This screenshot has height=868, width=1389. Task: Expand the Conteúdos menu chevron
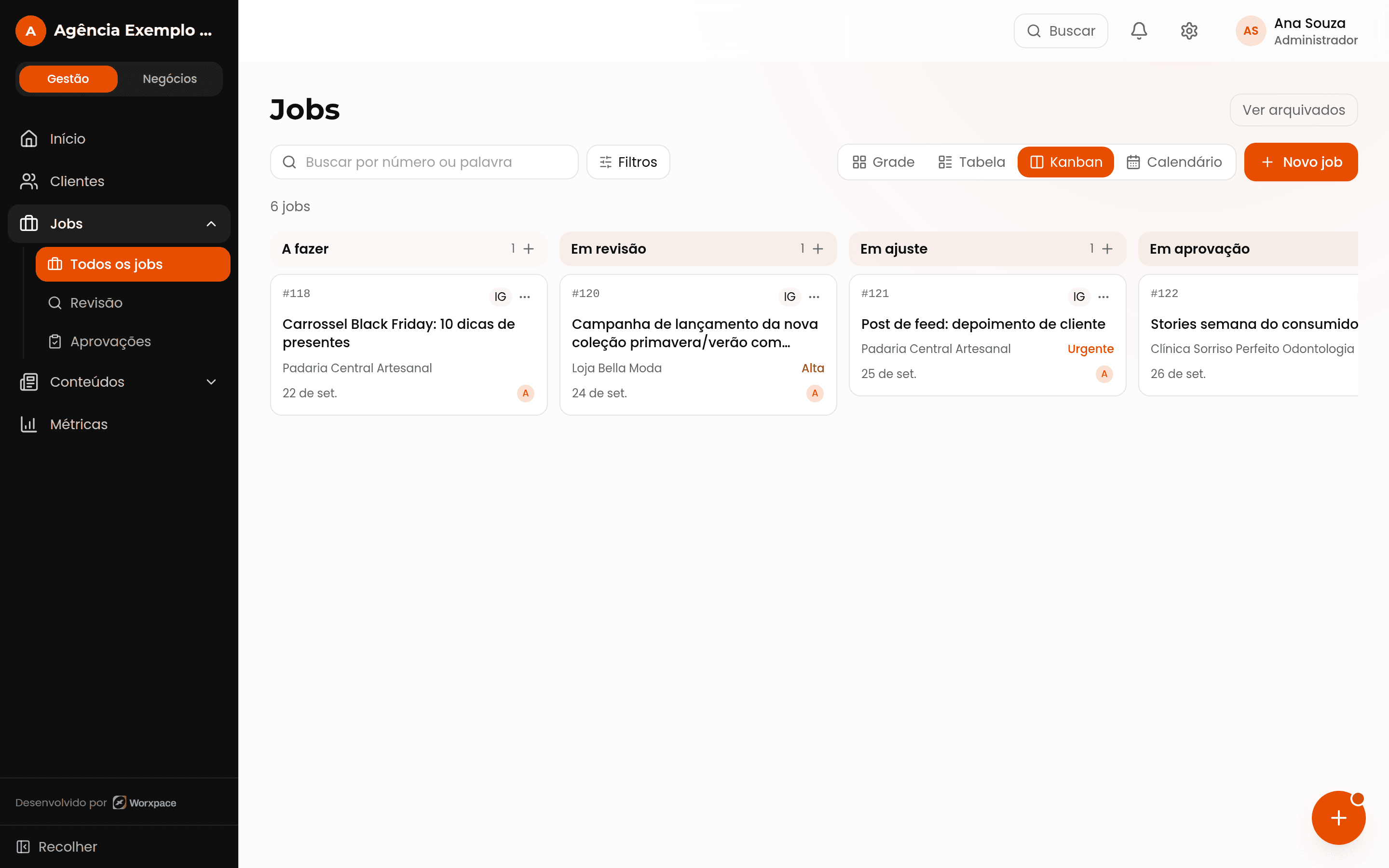pos(211,382)
